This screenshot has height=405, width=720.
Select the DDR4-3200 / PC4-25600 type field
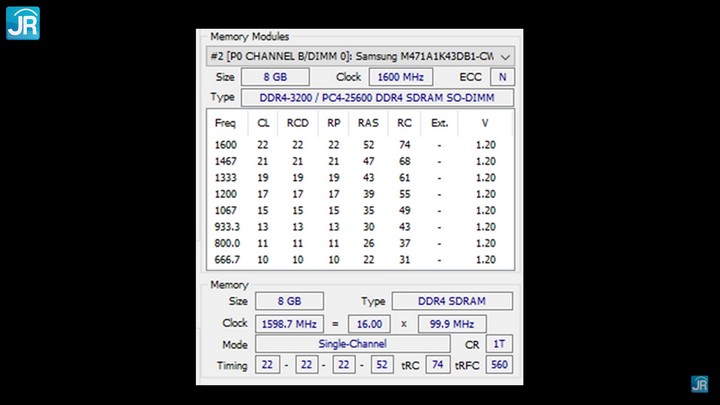(384, 98)
